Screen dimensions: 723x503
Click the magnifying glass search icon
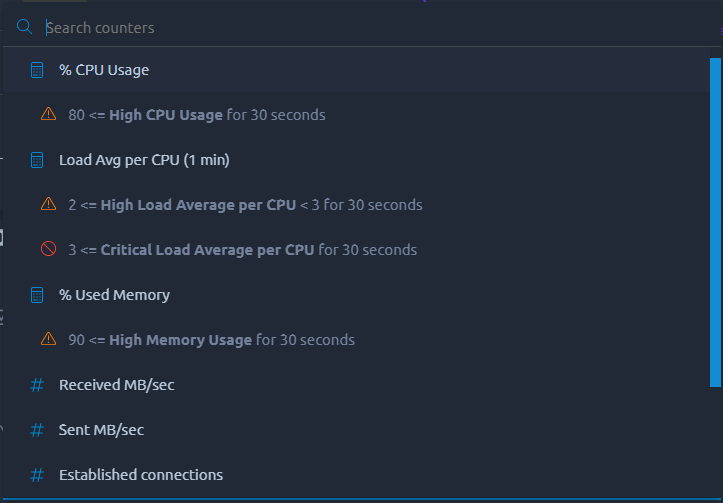pyautogui.click(x=24, y=27)
